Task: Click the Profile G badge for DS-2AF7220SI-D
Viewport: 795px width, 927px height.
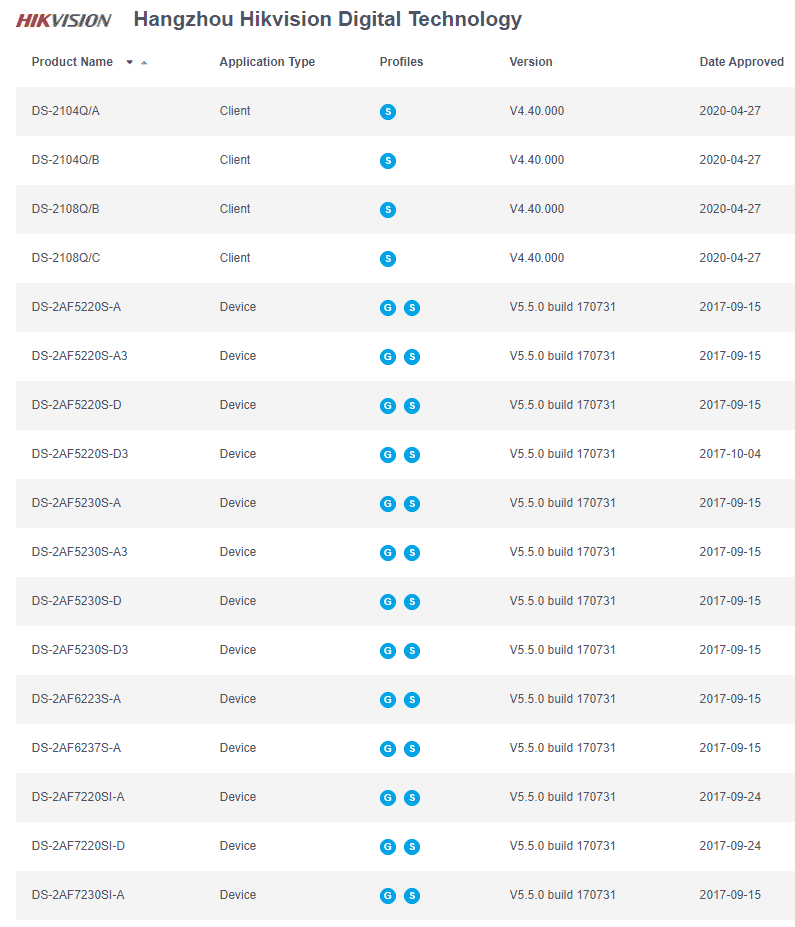Action: (388, 847)
